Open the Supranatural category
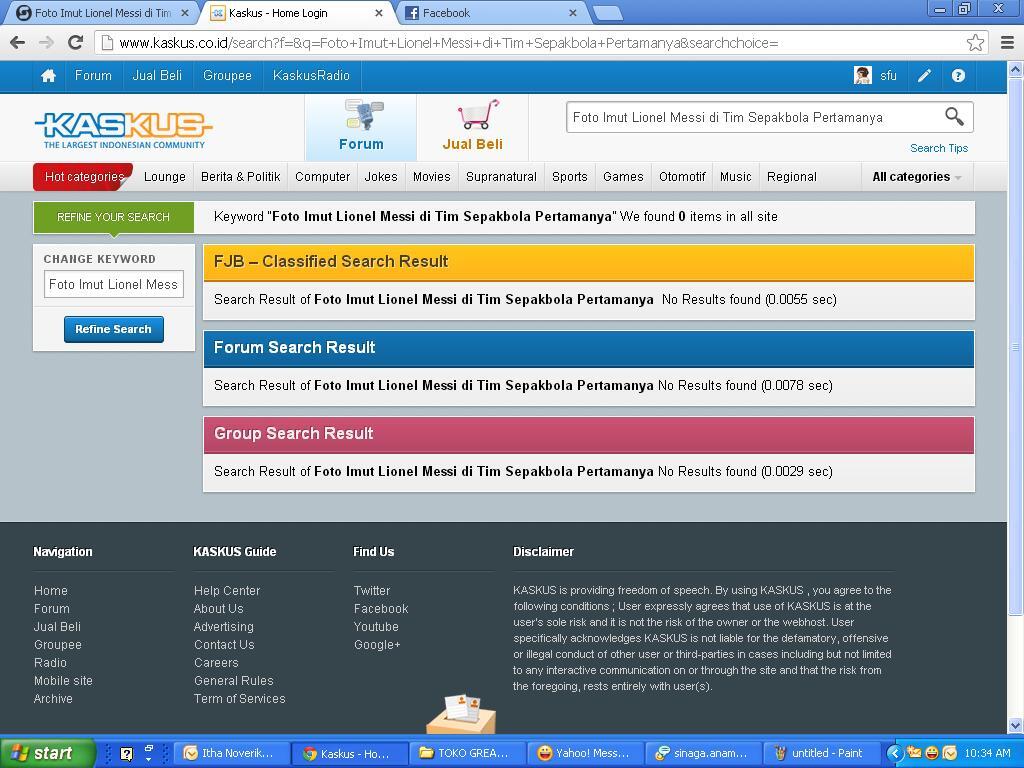 pos(501,177)
